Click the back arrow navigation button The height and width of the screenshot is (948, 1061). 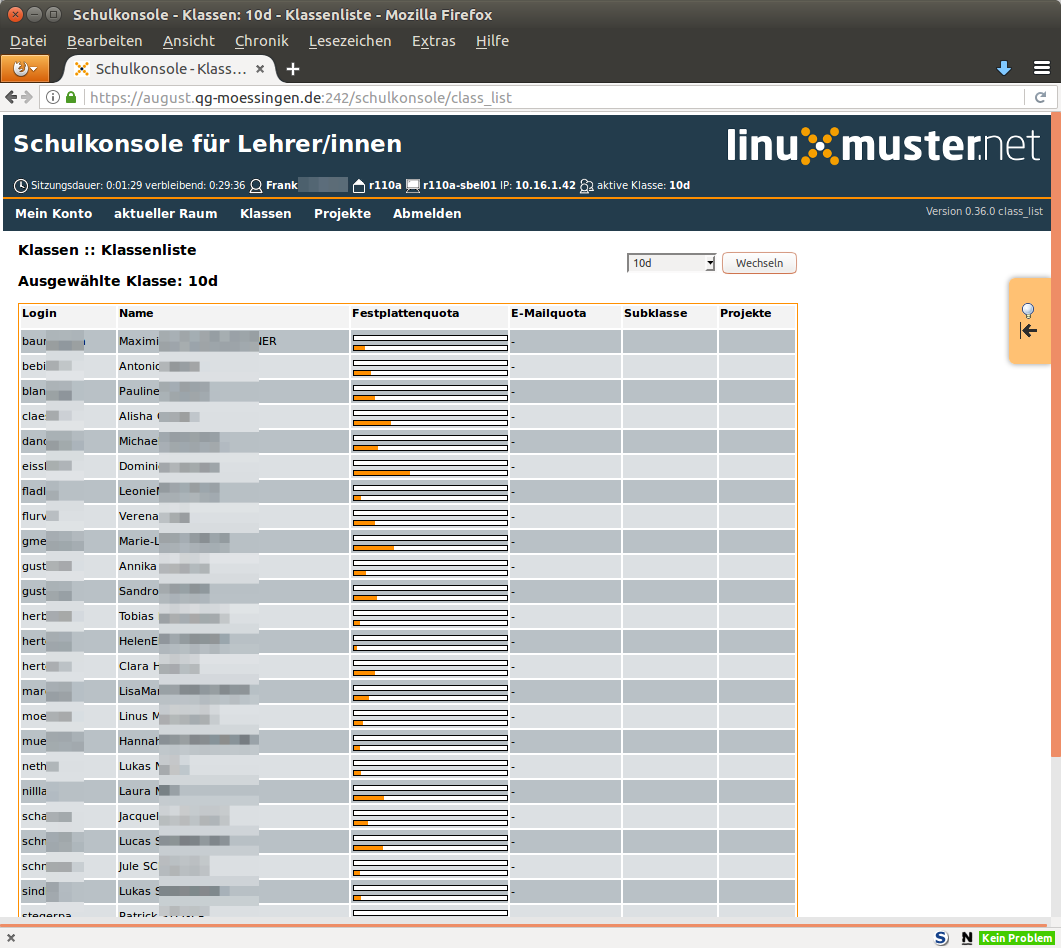(x=12, y=98)
